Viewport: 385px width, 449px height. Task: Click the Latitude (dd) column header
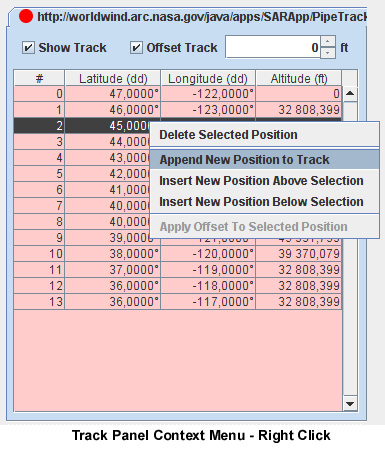(x=113, y=78)
